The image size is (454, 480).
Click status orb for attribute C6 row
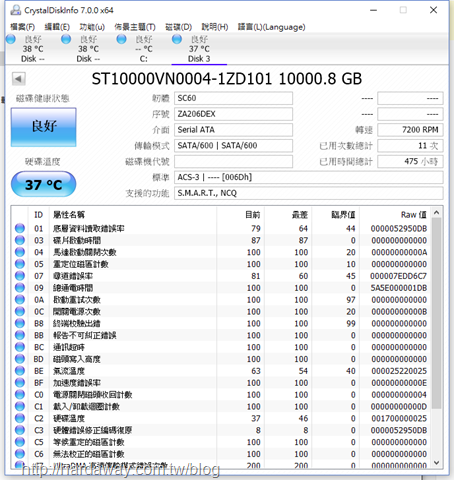[x=20, y=454]
